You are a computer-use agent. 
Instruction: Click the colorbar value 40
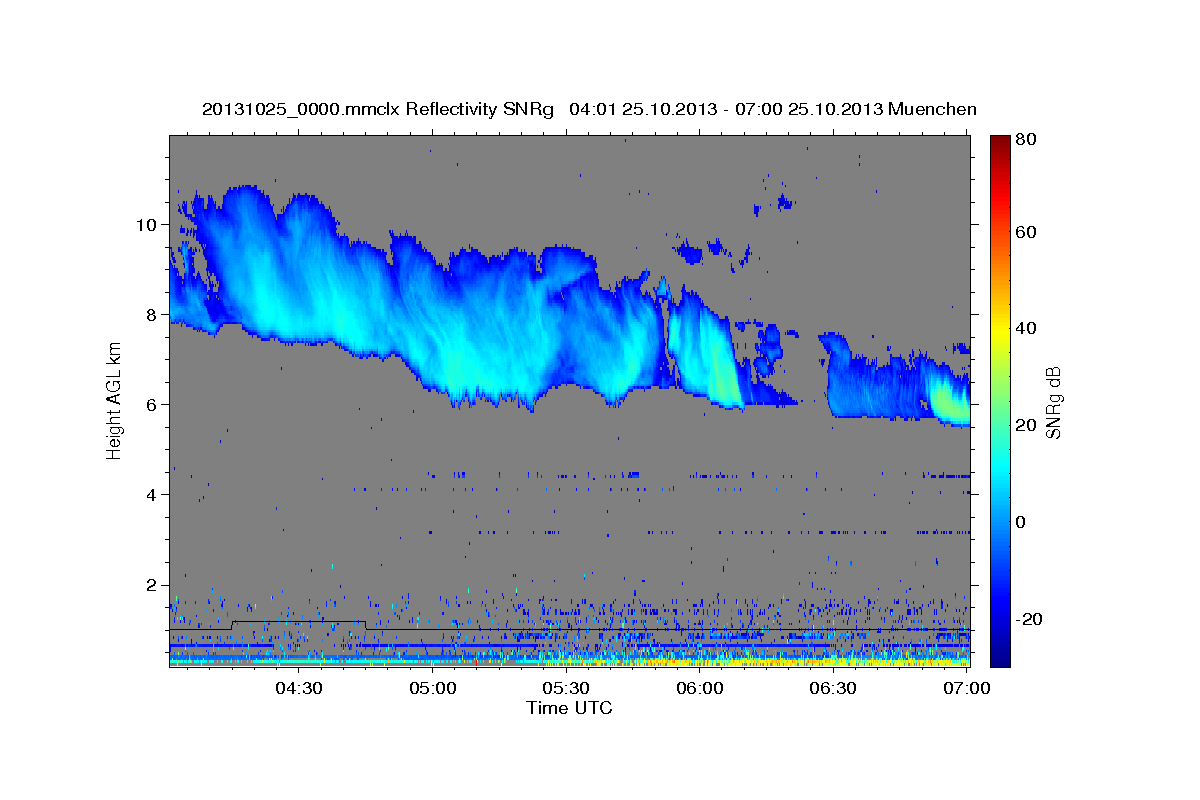pos(1025,328)
